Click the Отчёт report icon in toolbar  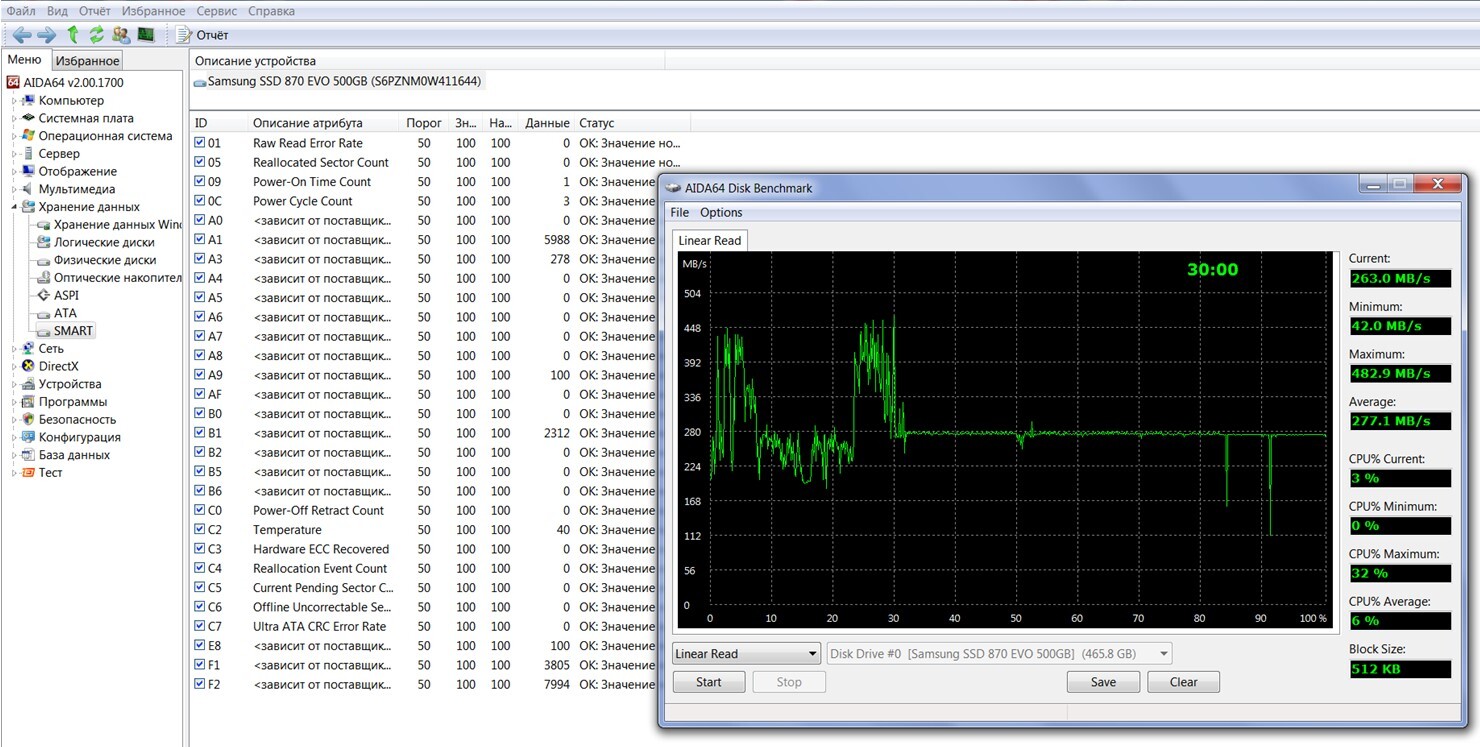[184, 35]
